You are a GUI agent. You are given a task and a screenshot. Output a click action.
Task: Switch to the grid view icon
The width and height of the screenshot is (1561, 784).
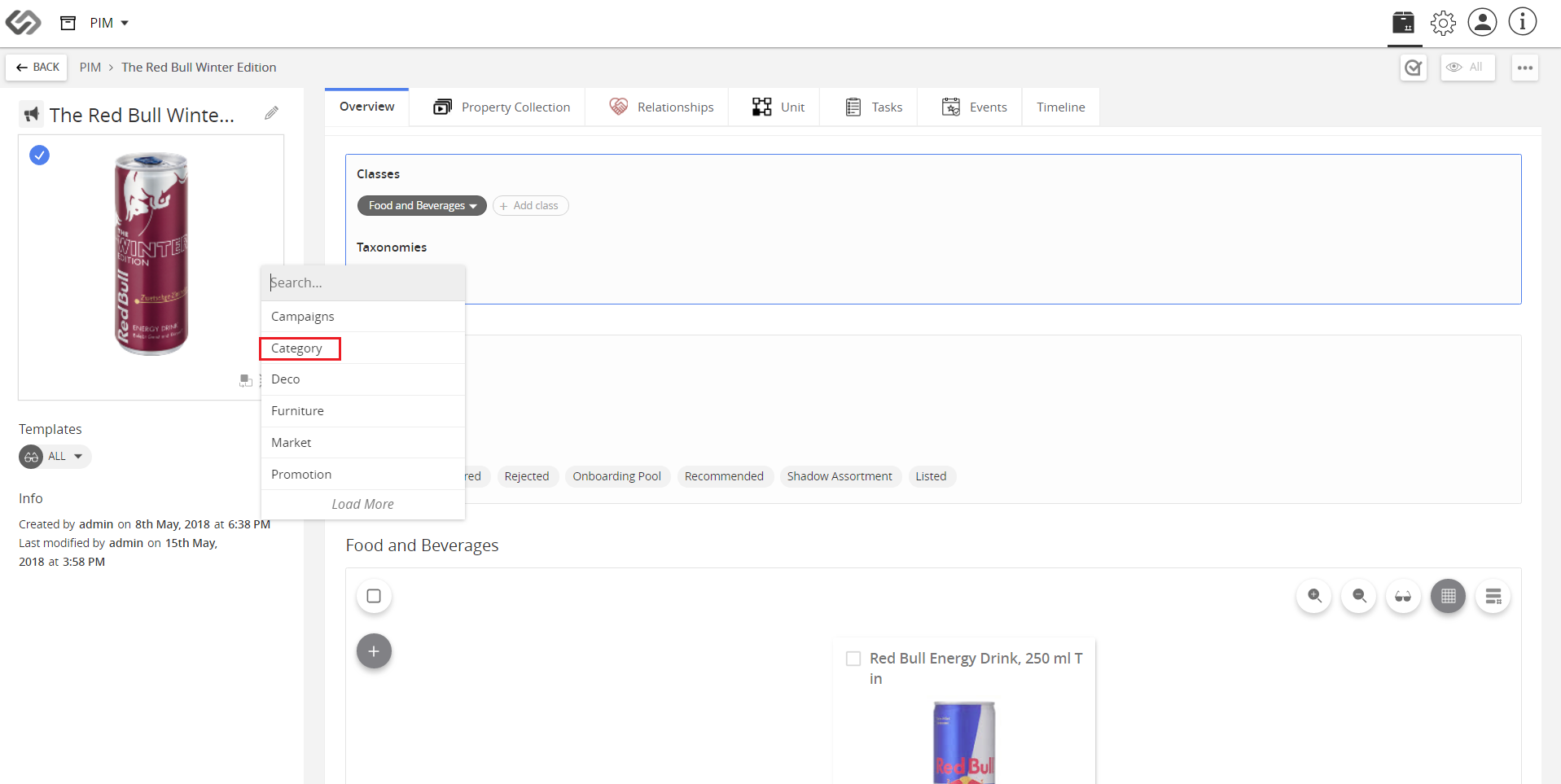pyautogui.click(x=1448, y=596)
